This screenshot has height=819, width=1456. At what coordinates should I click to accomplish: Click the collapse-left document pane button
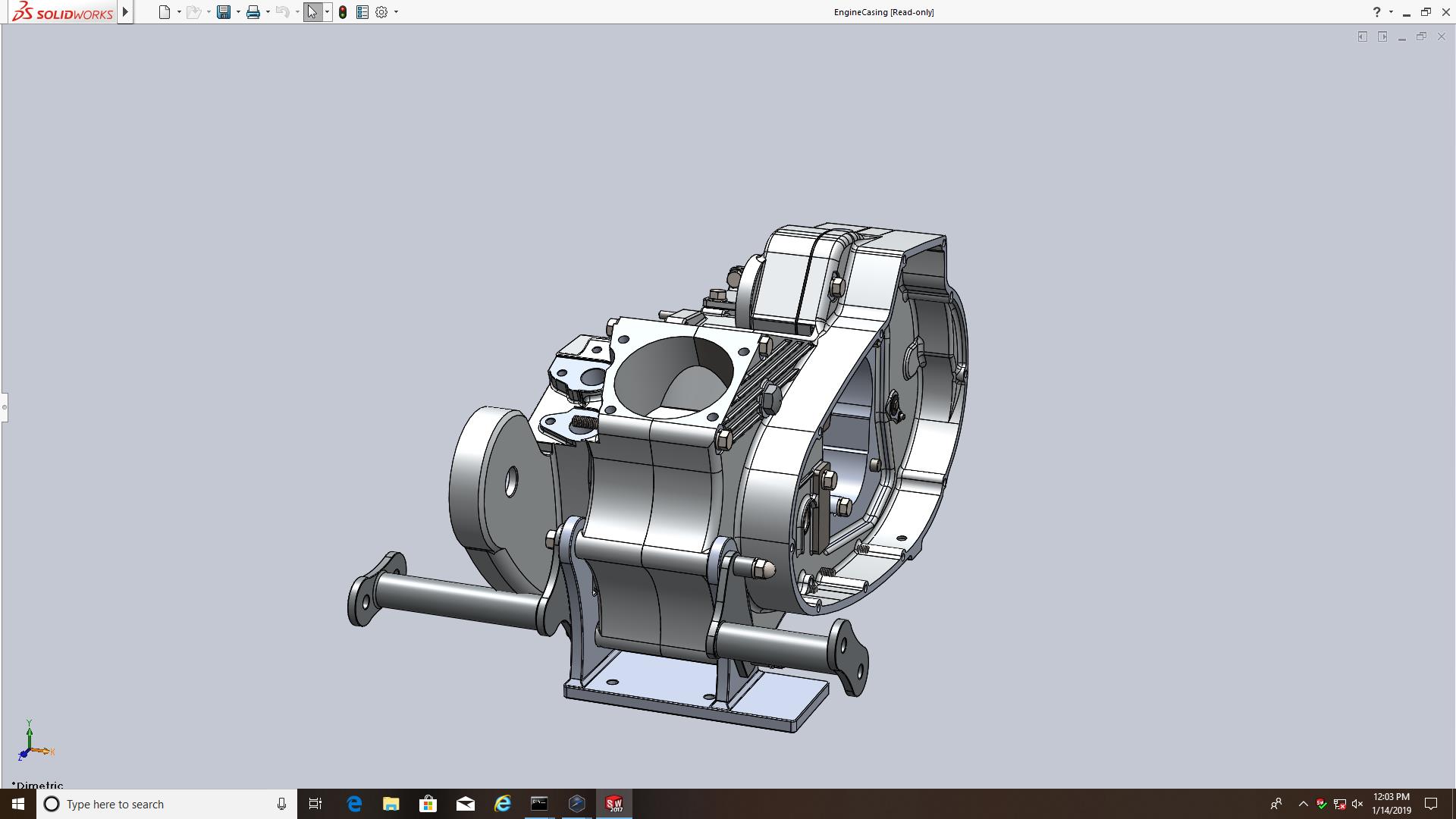click(x=1363, y=36)
